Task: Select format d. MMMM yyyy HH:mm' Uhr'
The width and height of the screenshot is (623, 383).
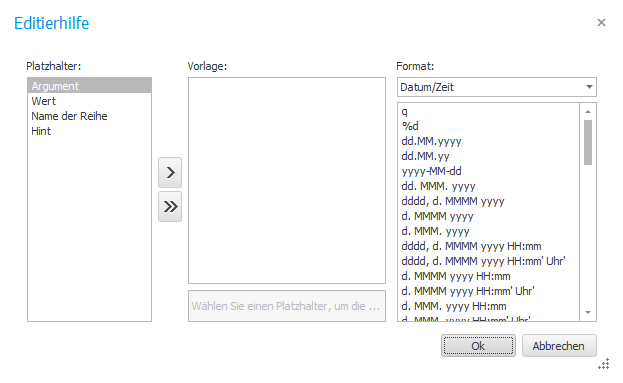Action: [x=489, y=291]
